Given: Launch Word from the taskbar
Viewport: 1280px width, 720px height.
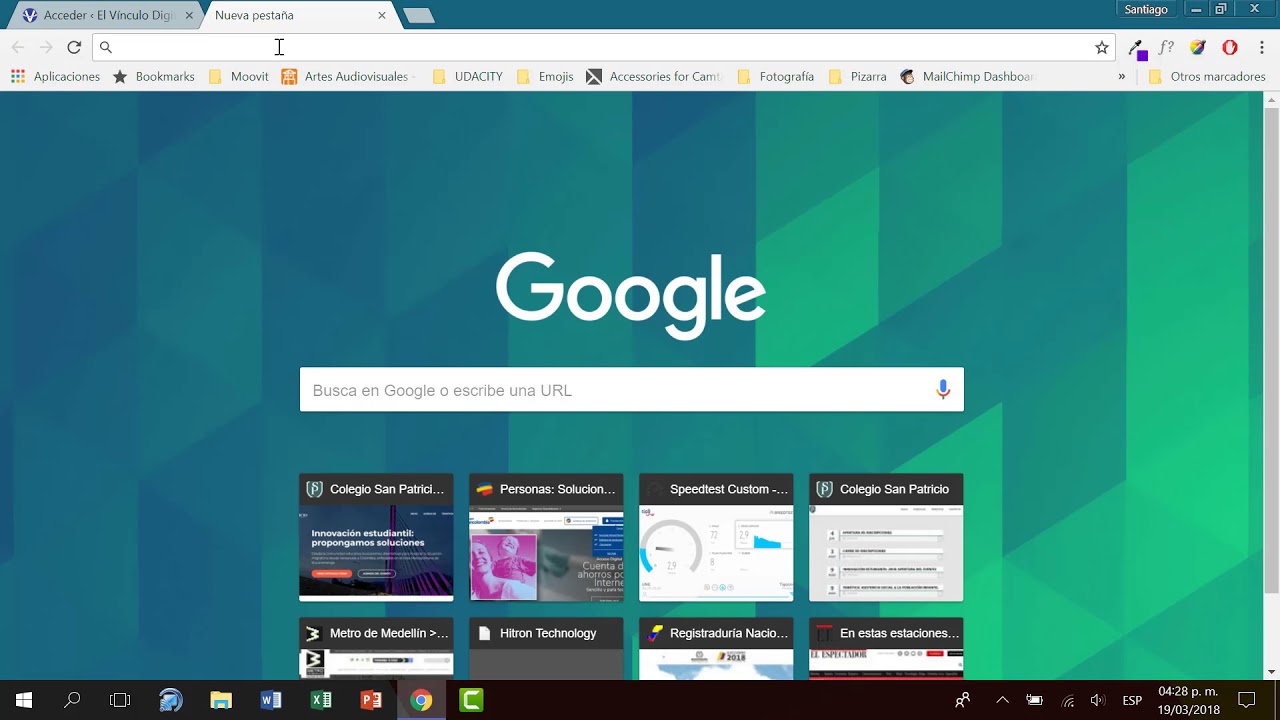Looking at the screenshot, I should 271,700.
